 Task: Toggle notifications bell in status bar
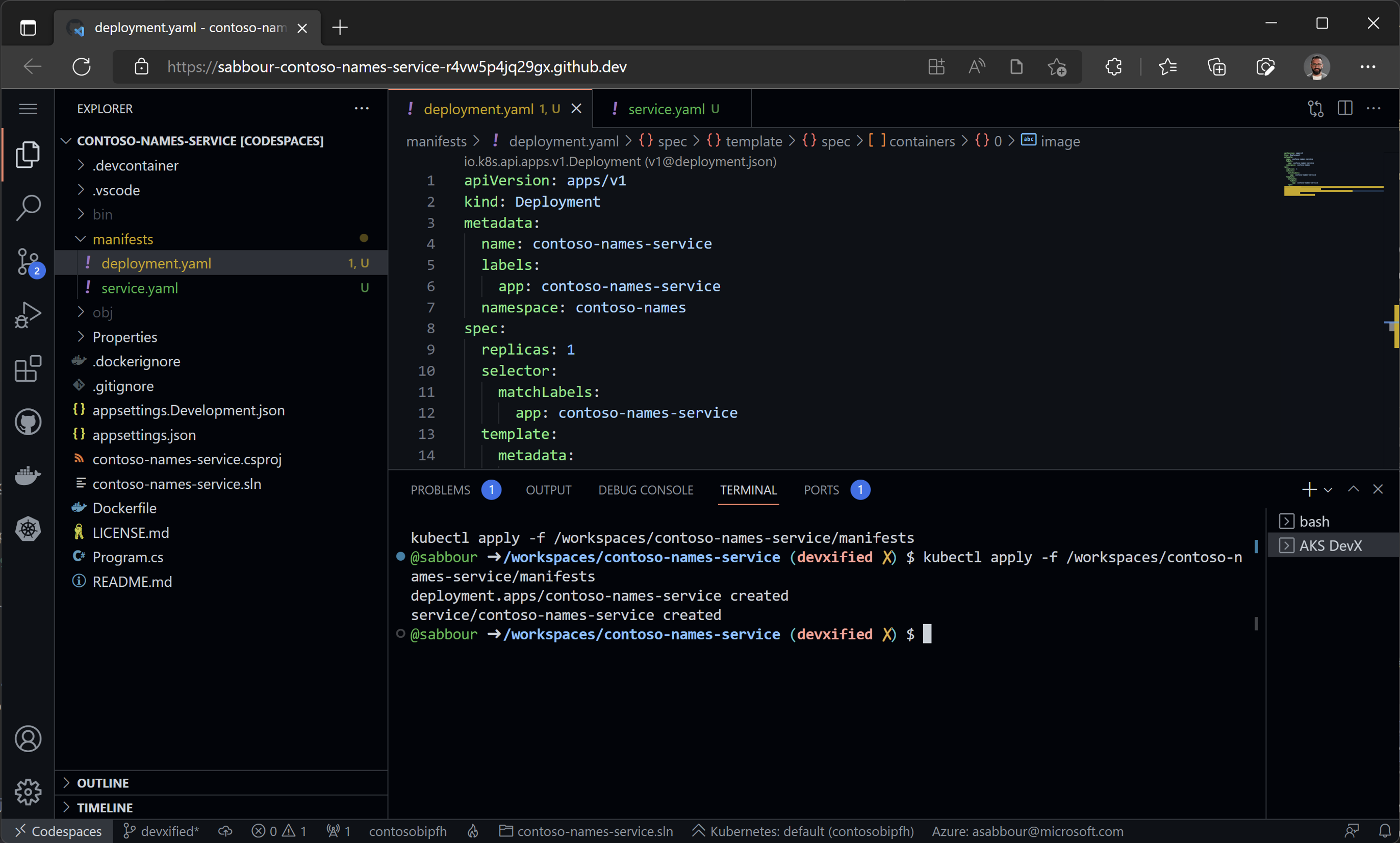pos(1385,831)
